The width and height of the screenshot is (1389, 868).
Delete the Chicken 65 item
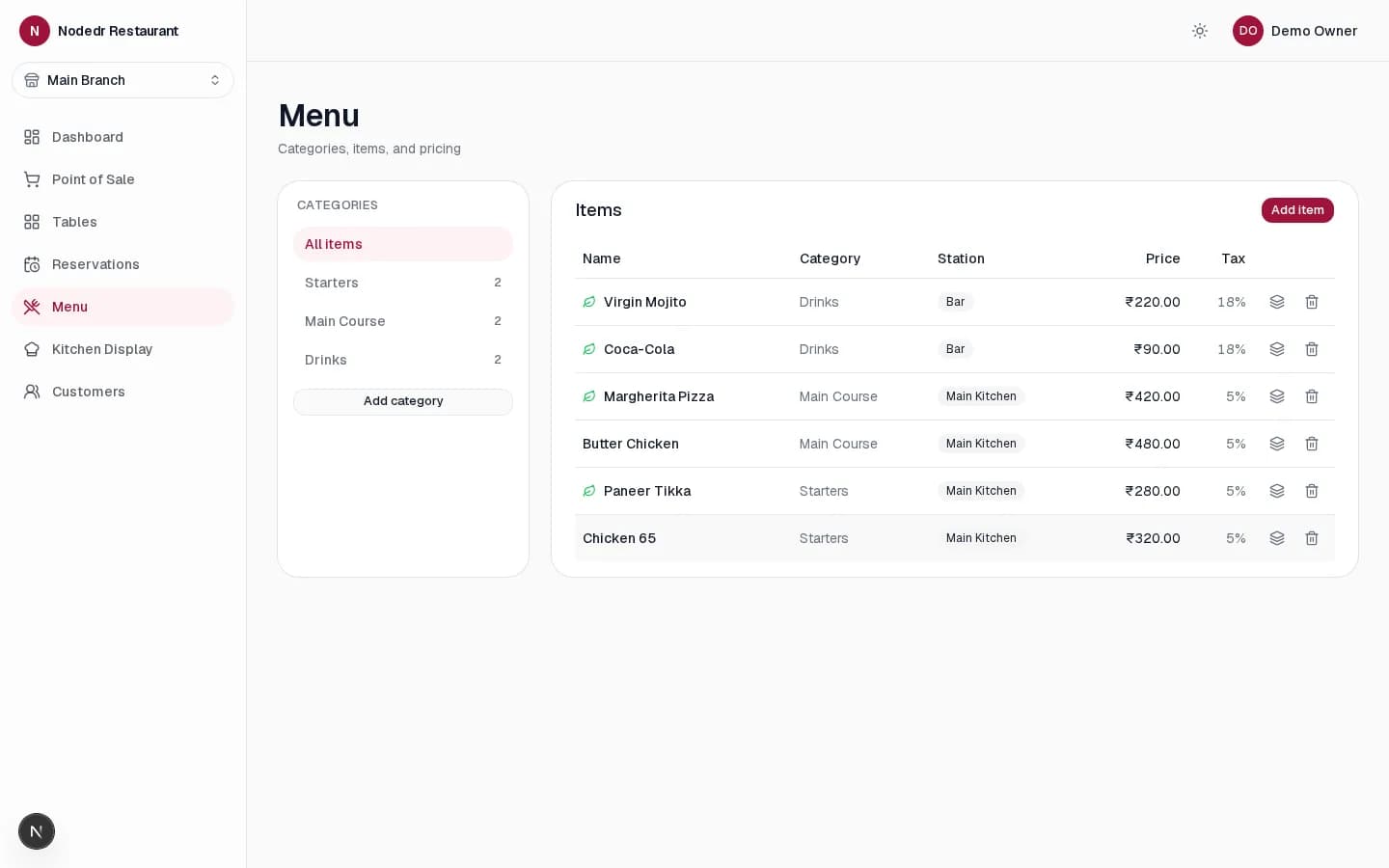(1312, 538)
